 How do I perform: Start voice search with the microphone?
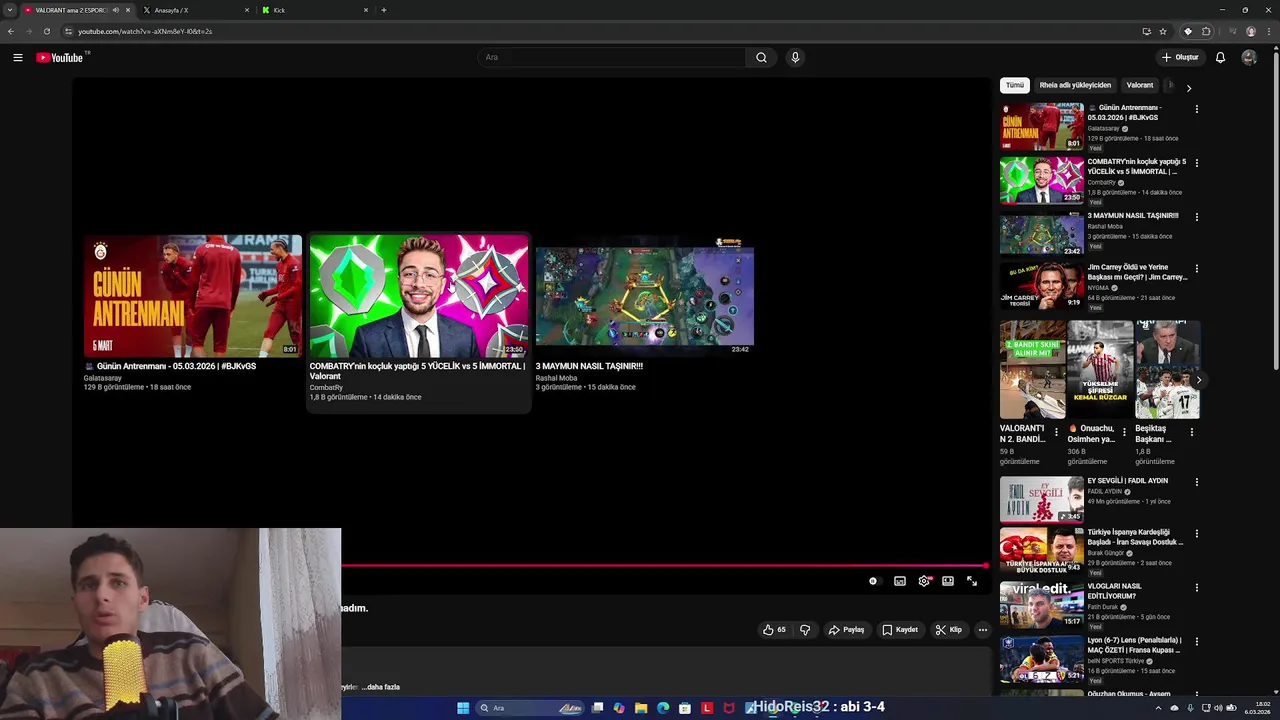795,57
